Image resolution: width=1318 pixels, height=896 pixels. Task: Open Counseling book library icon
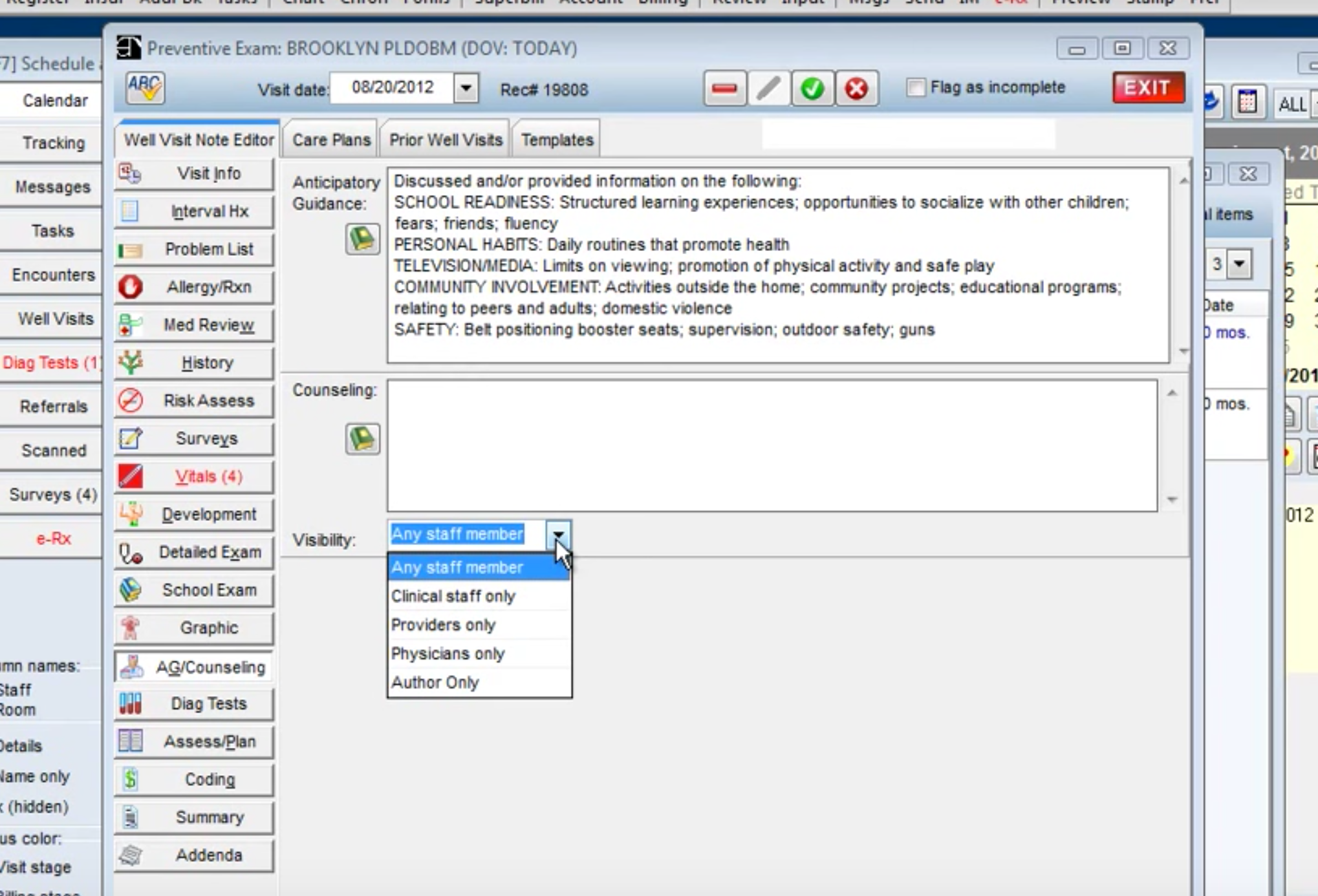point(362,438)
